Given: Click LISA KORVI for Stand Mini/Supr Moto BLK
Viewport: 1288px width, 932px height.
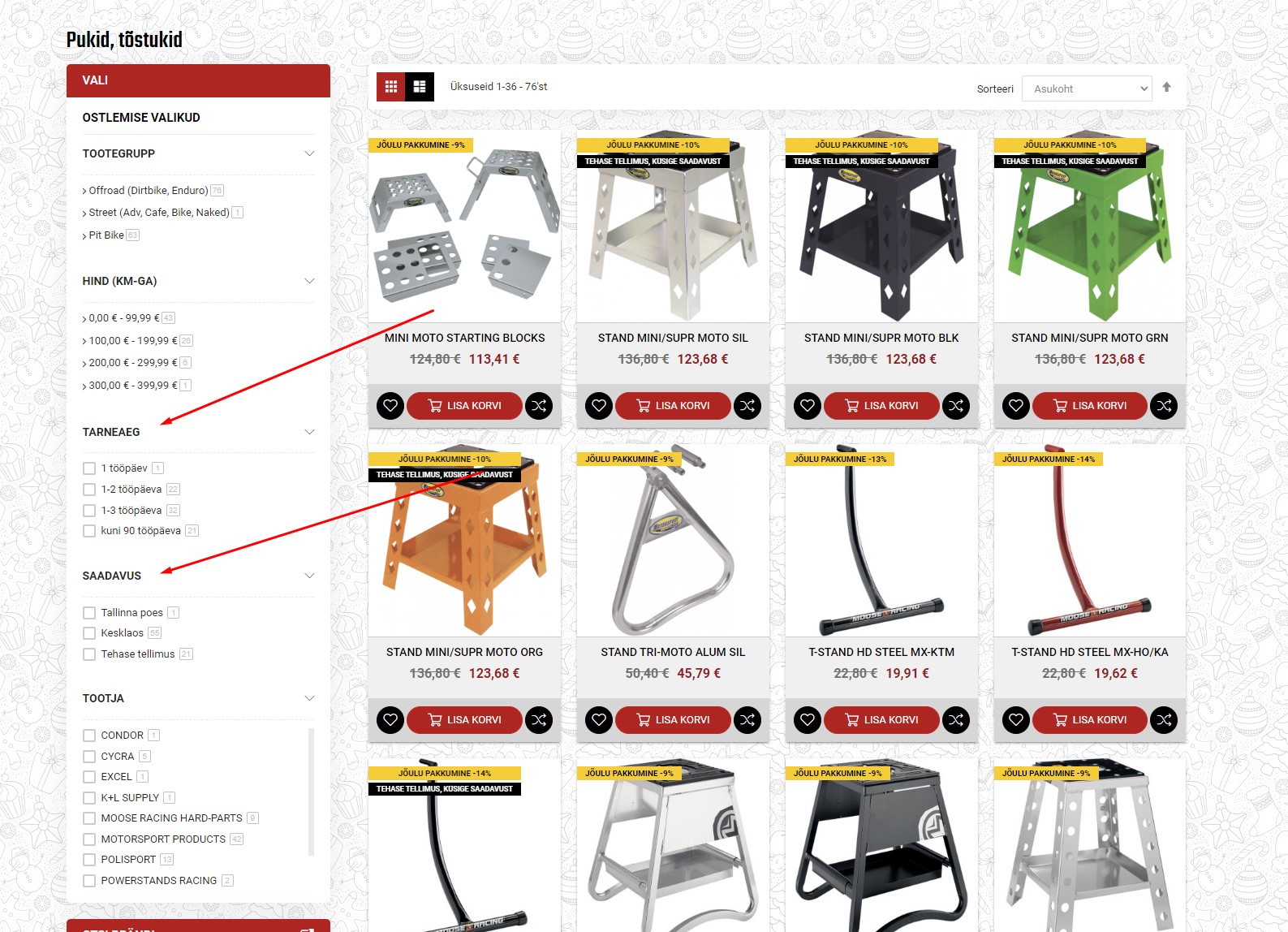Looking at the screenshot, I should 881,405.
